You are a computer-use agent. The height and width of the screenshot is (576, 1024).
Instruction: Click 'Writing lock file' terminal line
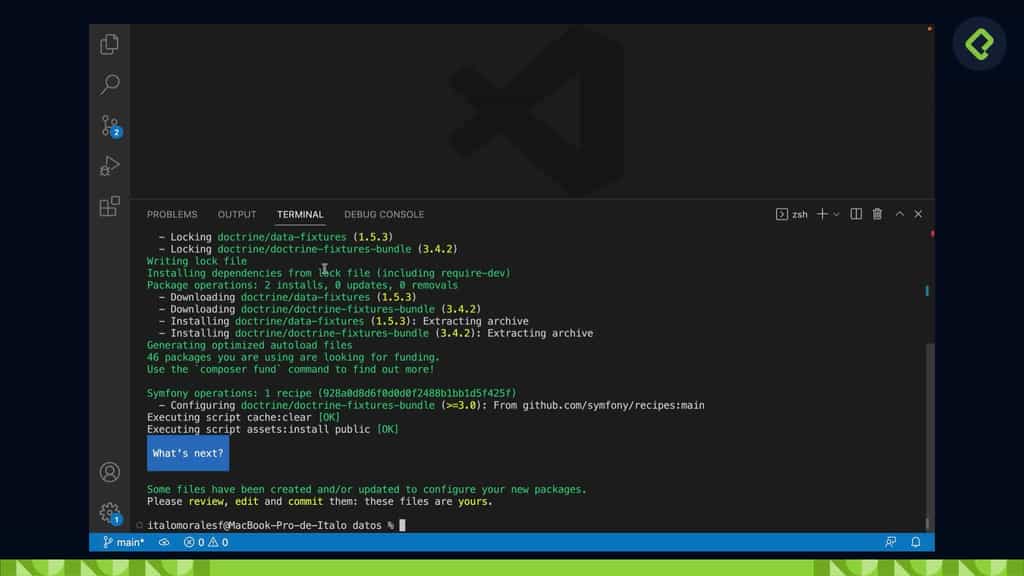pos(197,261)
